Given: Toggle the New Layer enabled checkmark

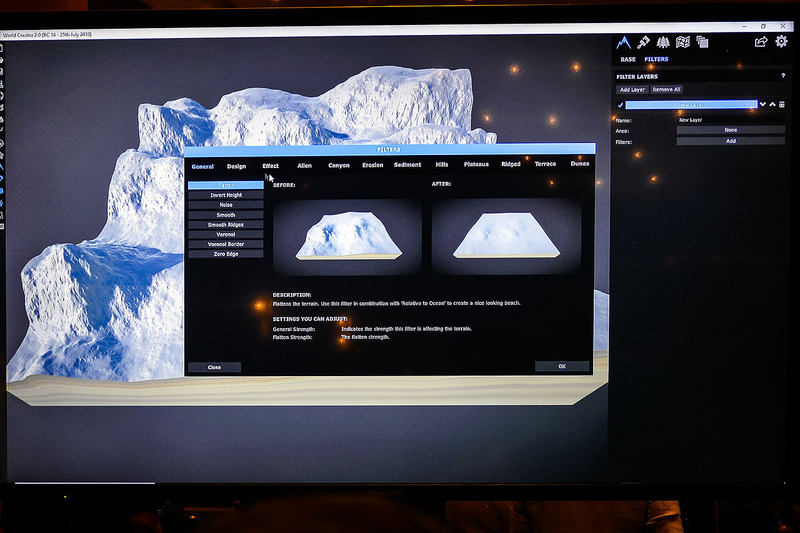Looking at the screenshot, I should click(620, 105).
